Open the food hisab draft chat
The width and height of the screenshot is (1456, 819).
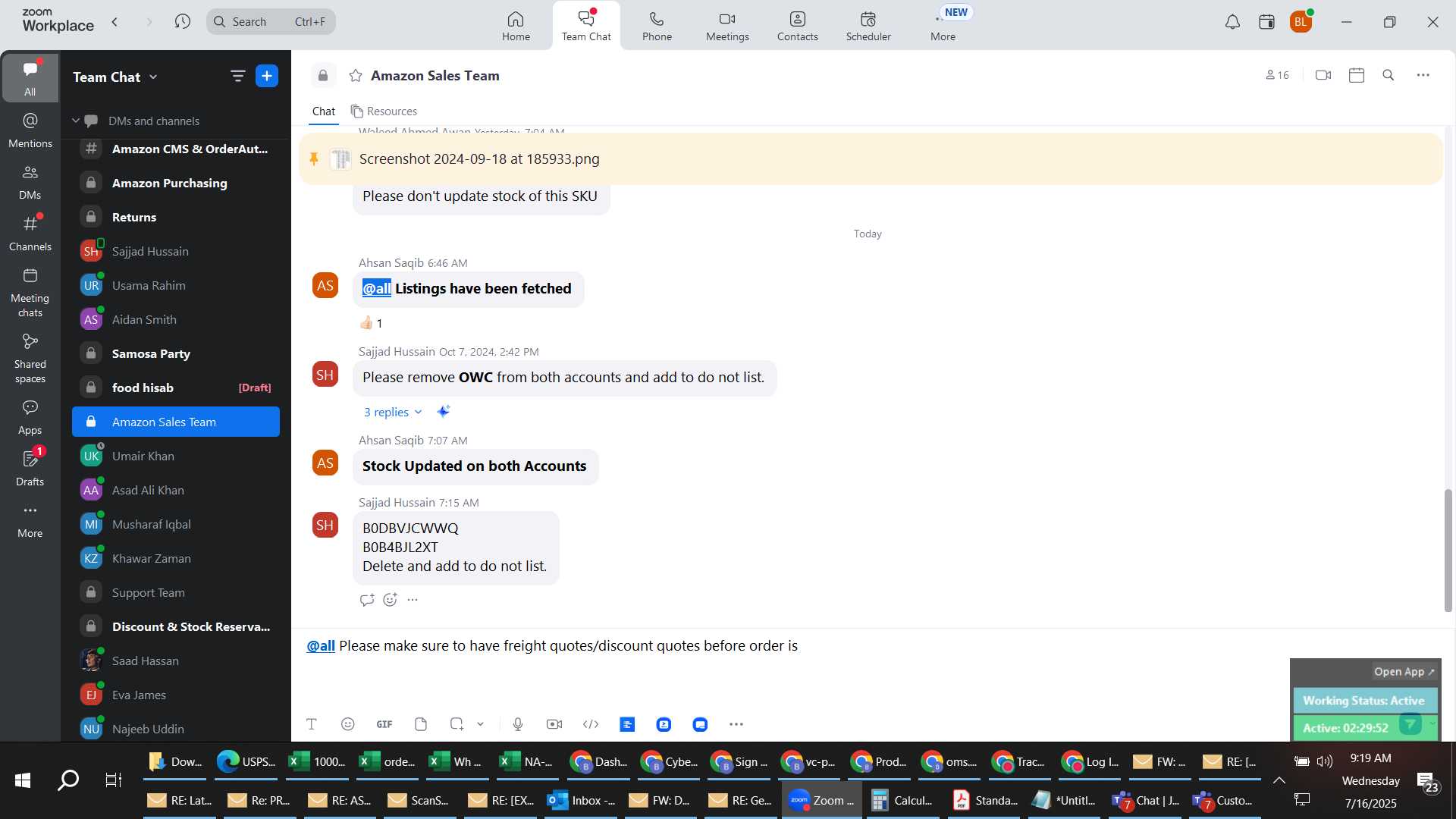pos(176,388)
